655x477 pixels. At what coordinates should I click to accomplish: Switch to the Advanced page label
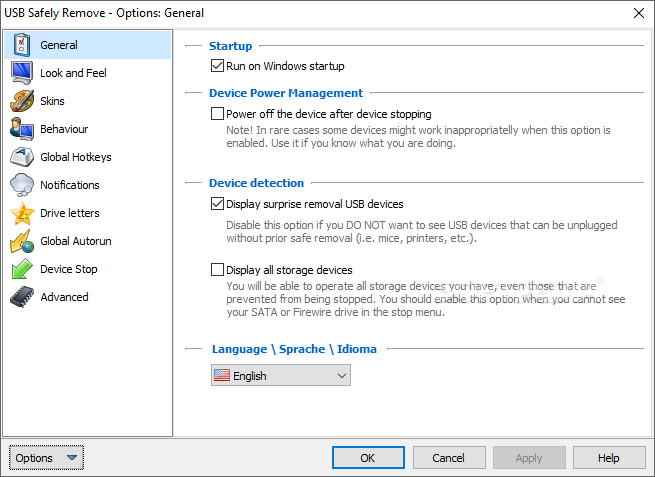coord(64,297)
